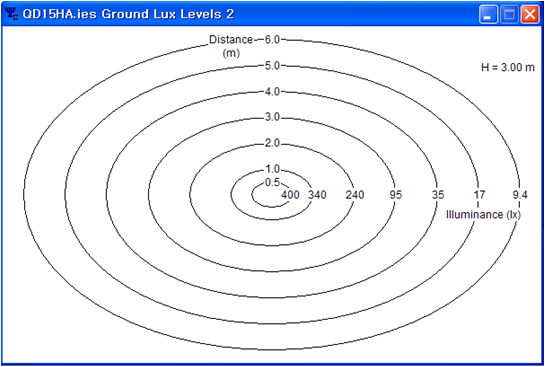Click the 9.4 illuminance value
Image resolution: width=545 pixels, height=367 pixels.
click(x=520, y=195)
